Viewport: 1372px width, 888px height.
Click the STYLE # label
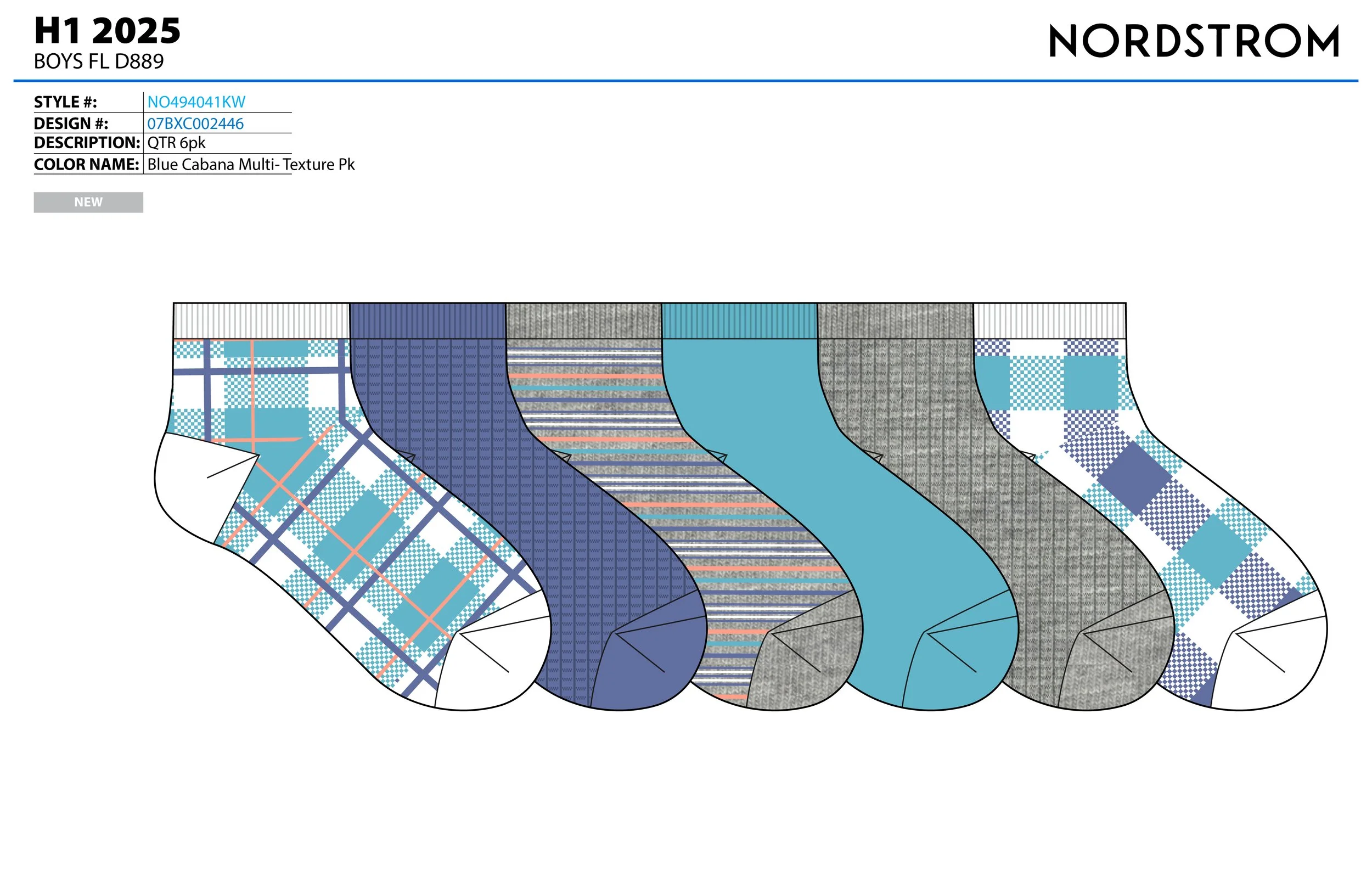tap(65, 102)
